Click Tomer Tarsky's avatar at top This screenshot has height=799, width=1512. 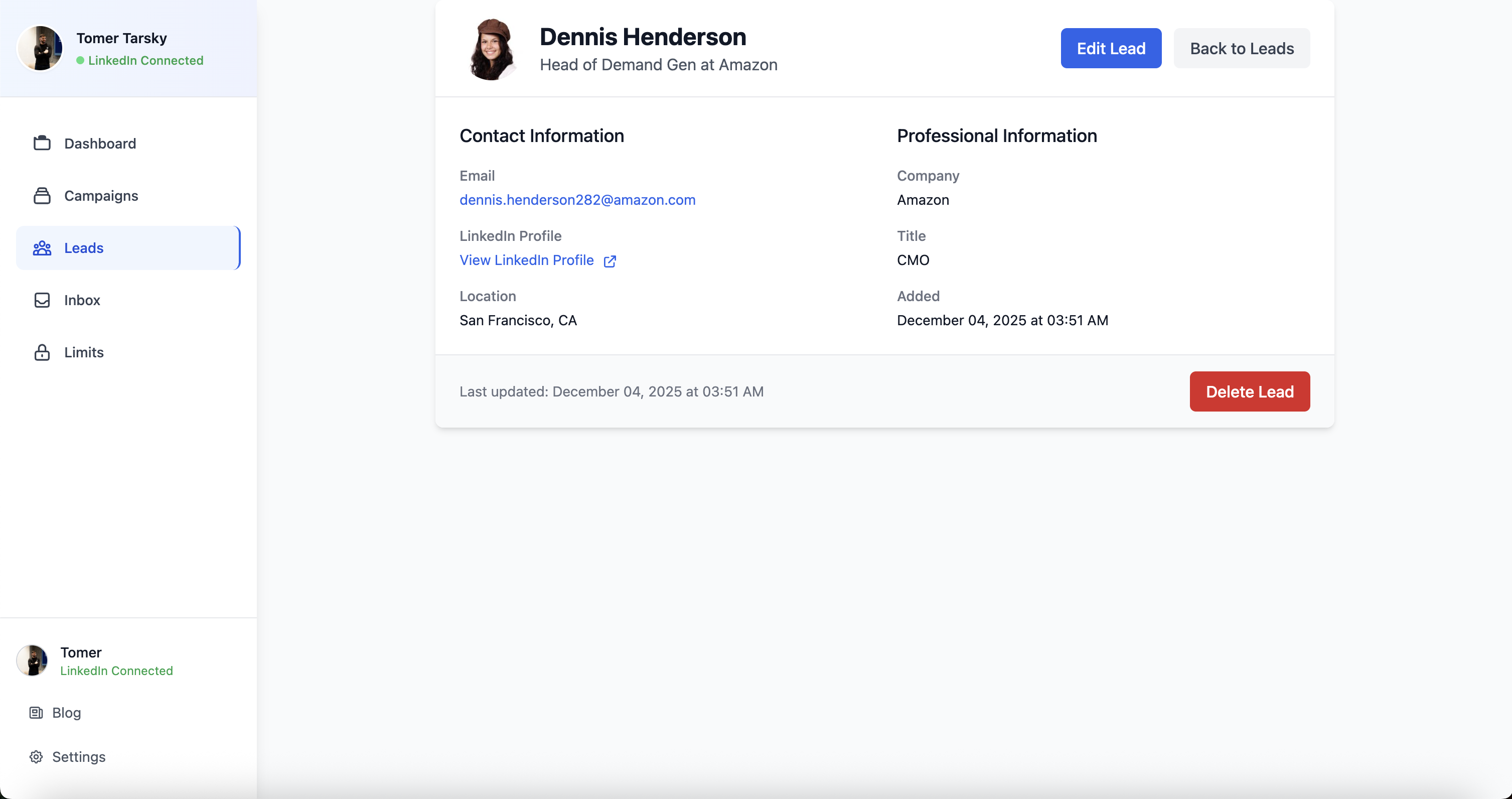[41, 48]
